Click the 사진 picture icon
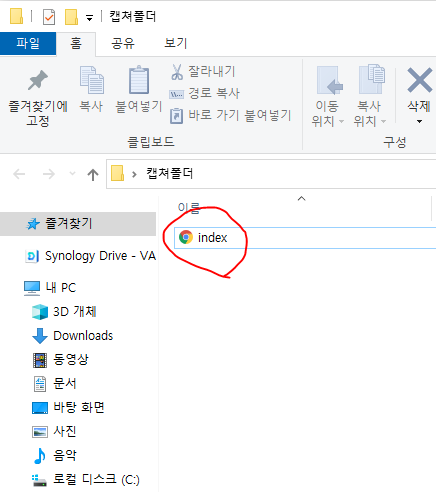The height and width of the screenshot is (492, 436). [40, 432]
